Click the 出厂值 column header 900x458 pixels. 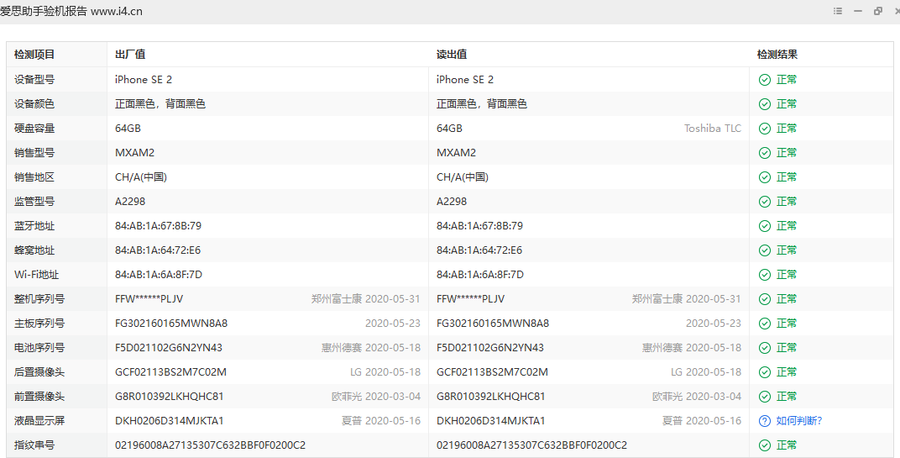(130, 55)
